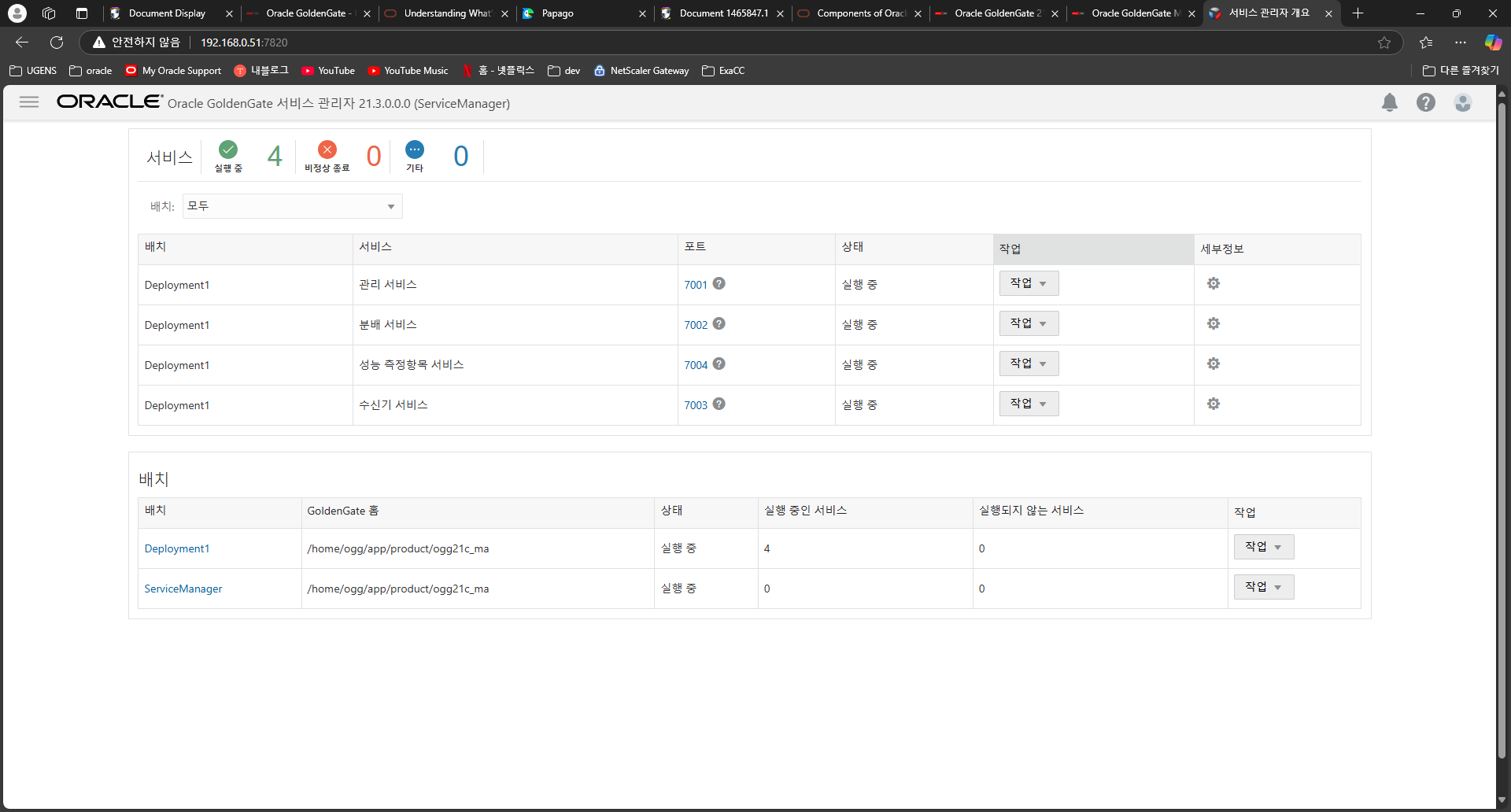Open port 7002 link
This screenshot has width=1511, height=812.
point(696,325)
